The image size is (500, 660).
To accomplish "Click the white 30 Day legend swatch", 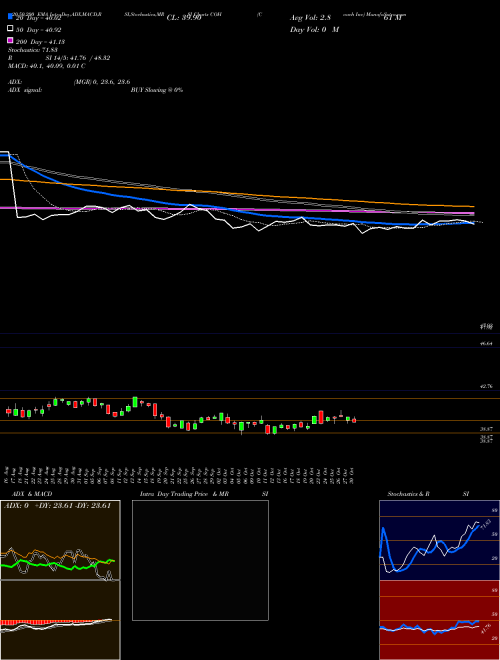I will tap(10, 29).
